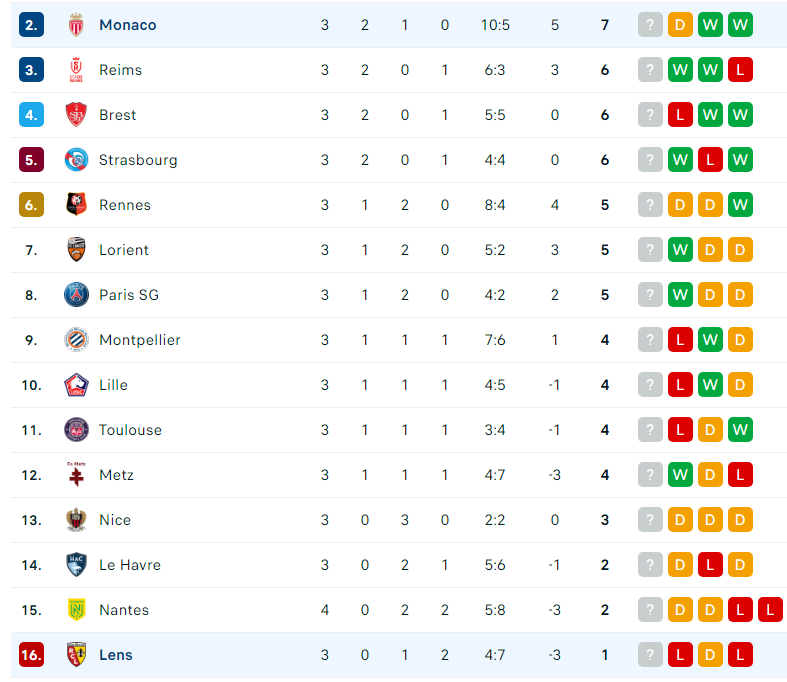Click Nantes' last red L form badge
The image size is (787, 682).
pos(770,610)
